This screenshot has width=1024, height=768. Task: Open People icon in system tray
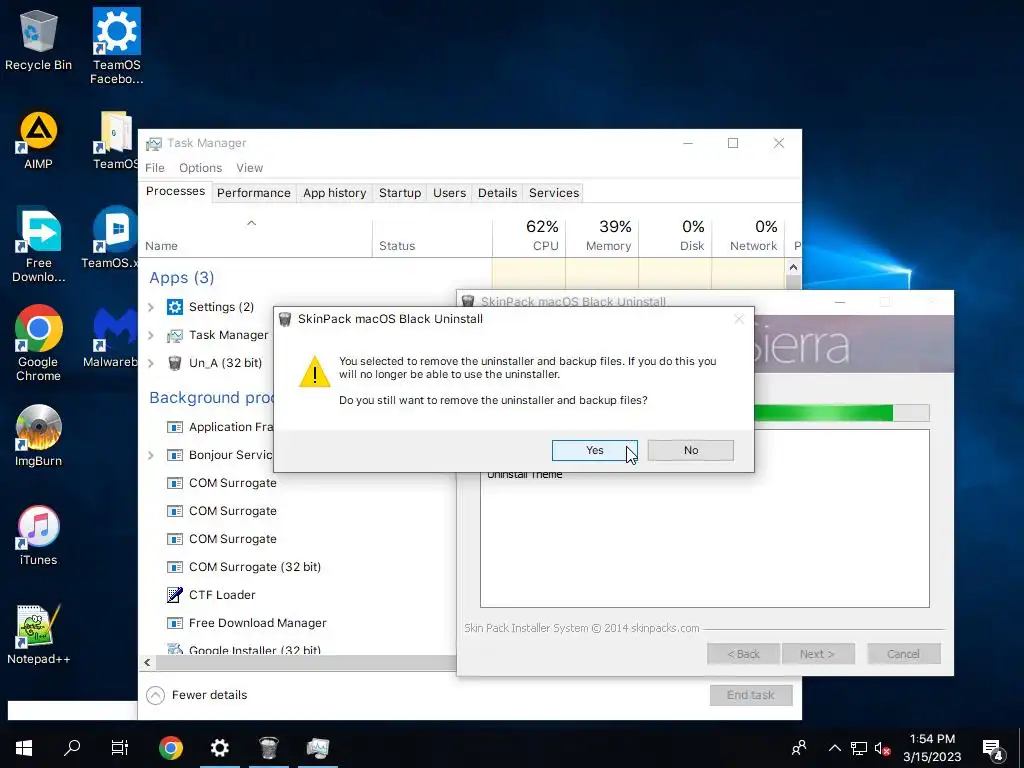tap(799, 748)
